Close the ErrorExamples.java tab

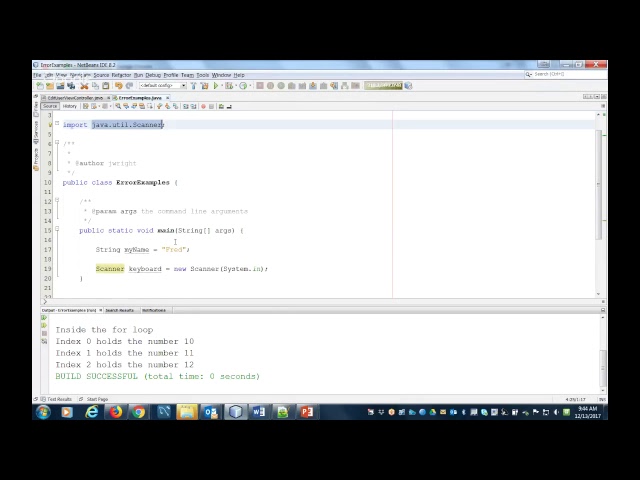point(167,98)
